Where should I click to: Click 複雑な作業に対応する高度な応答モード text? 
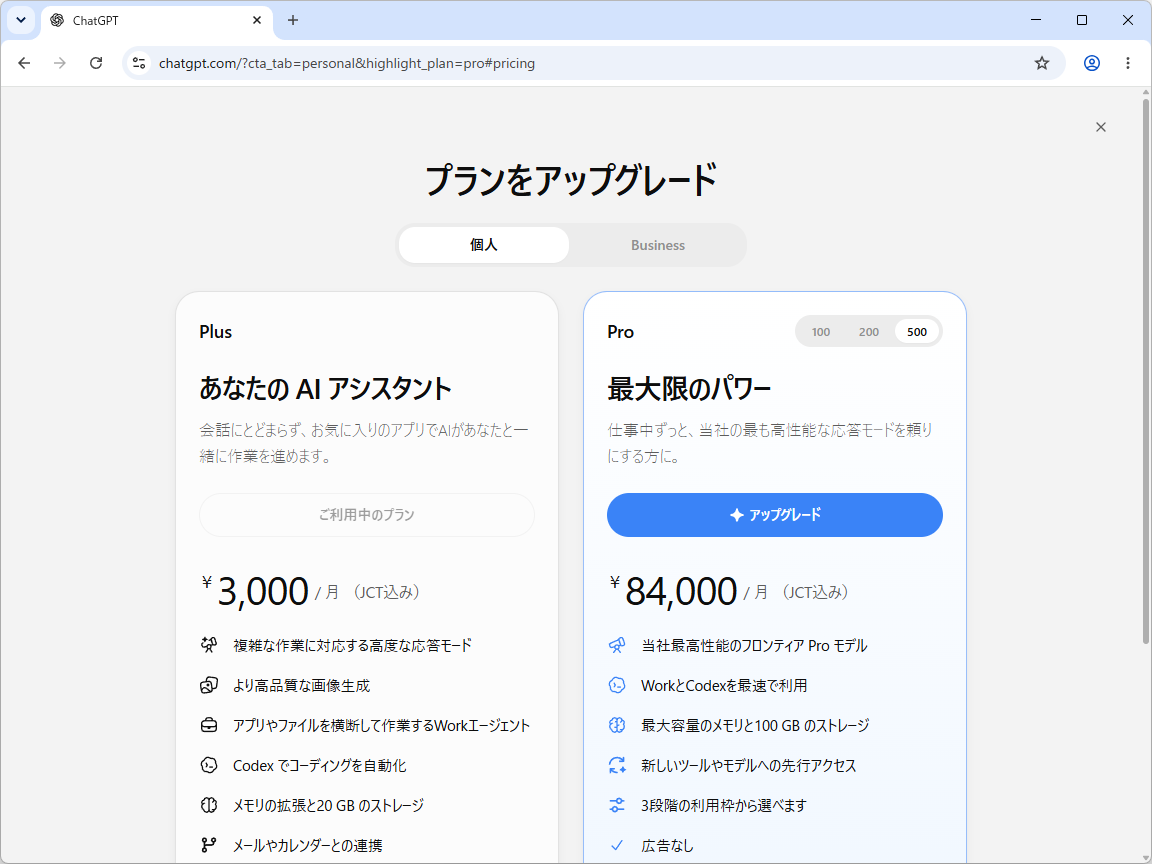(353, 646)
